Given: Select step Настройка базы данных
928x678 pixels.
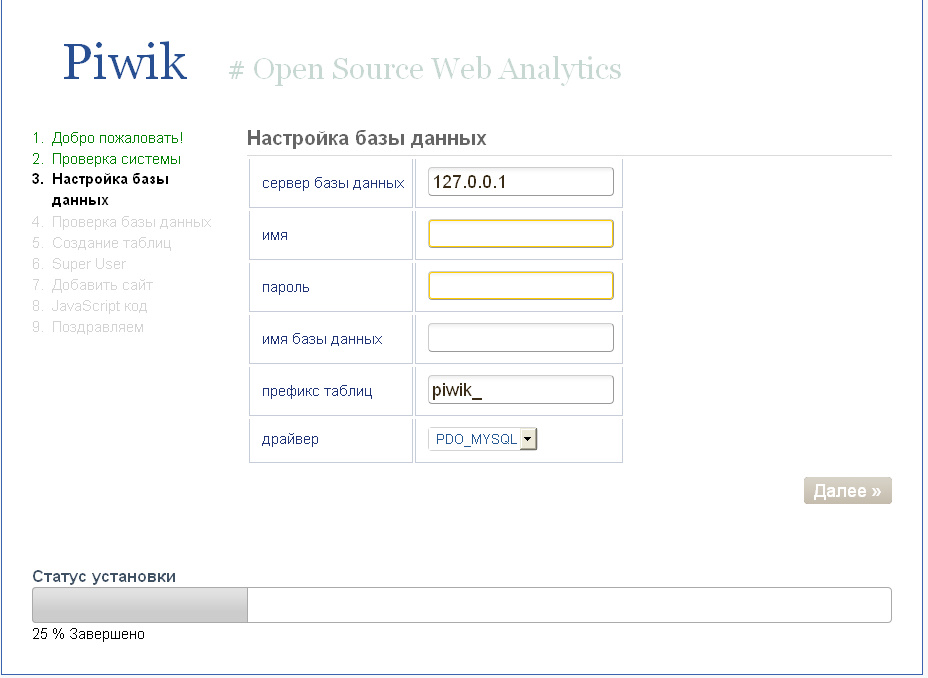Looking at the screenshot, I should [110, 189].
